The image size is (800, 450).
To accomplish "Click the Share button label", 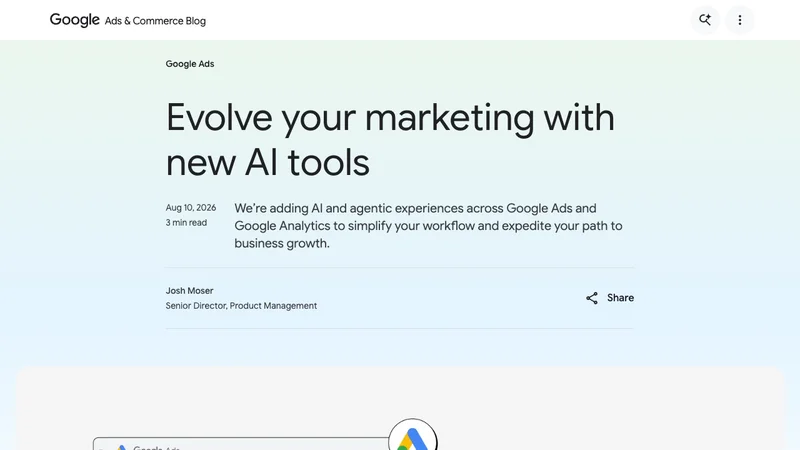I will click(620, 298).
